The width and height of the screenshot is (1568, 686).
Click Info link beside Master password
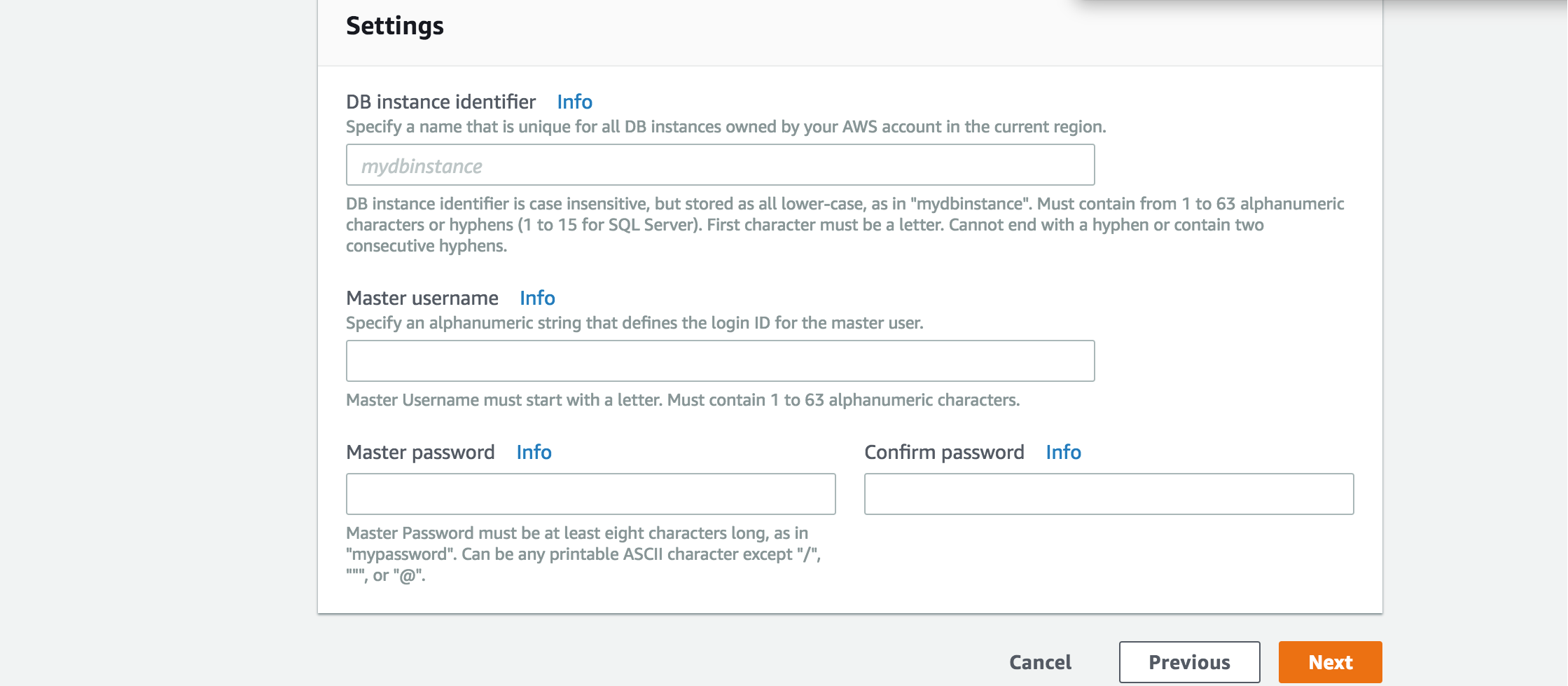tap(534, 453)
